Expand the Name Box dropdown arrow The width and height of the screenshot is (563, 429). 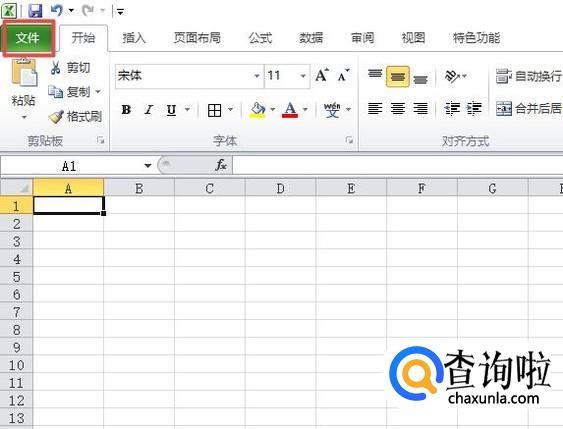tap(148, 166)
